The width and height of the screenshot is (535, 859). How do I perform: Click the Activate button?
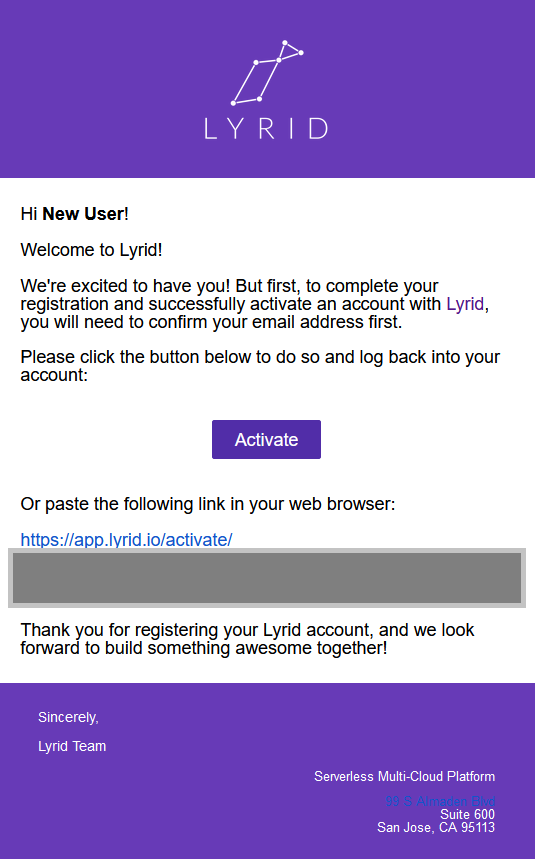tap(266, 439)
